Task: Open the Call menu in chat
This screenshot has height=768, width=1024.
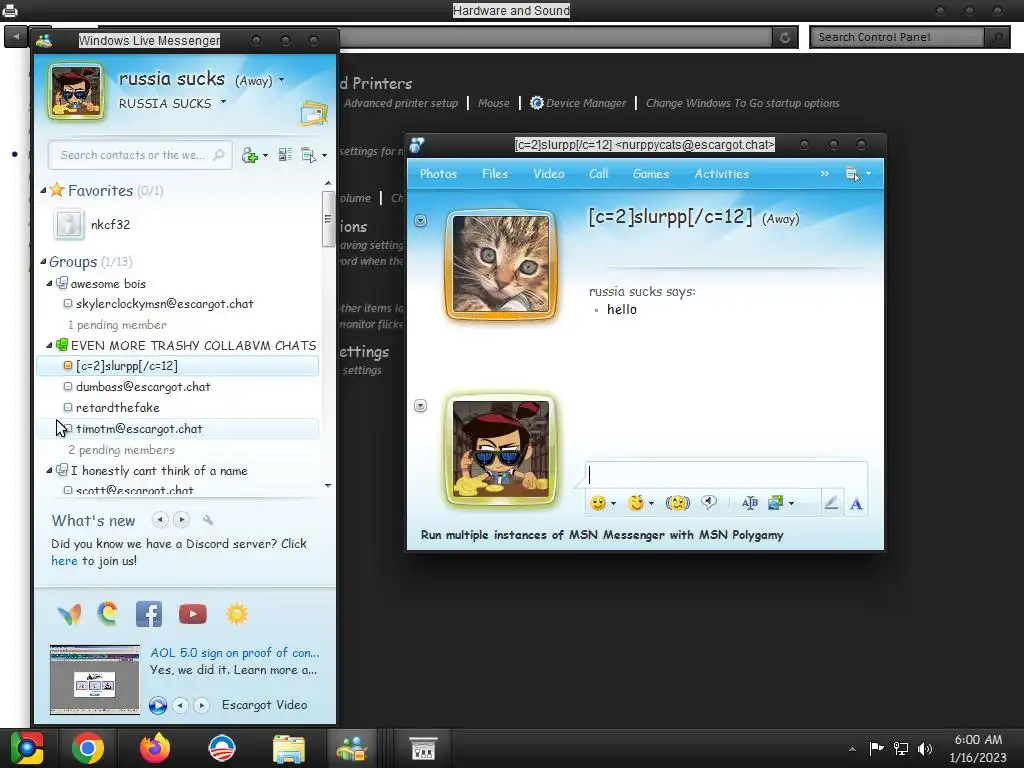Action: (x=598, y=174)
